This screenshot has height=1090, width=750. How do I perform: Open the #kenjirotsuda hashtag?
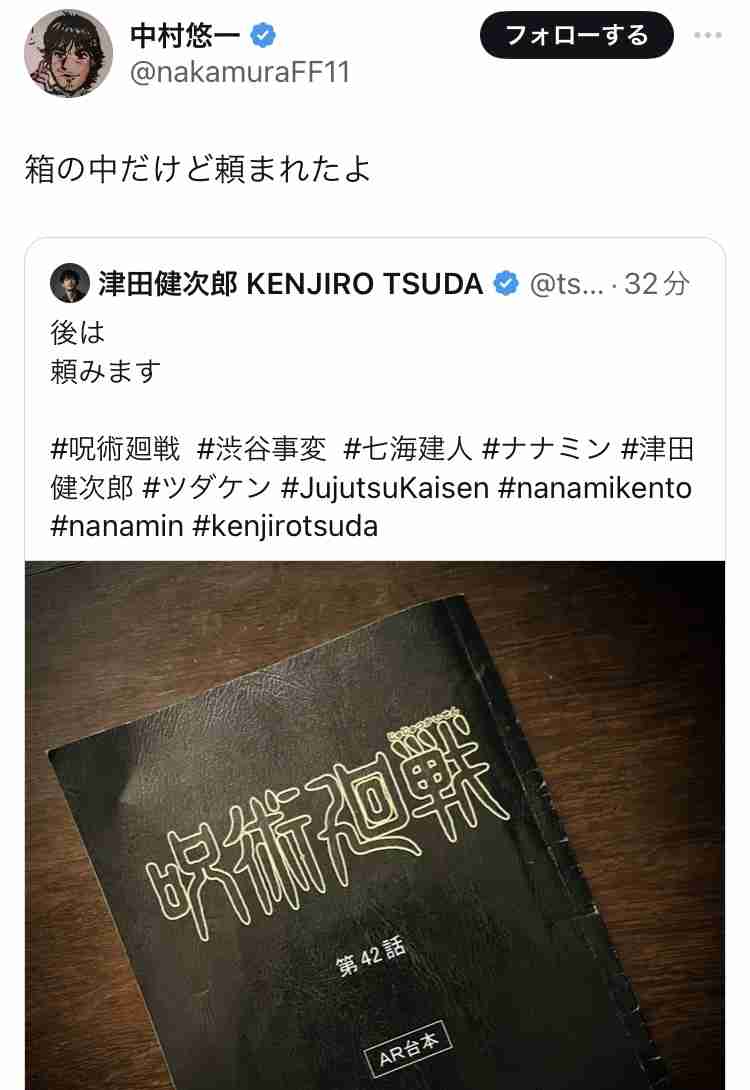coord(285,526)
